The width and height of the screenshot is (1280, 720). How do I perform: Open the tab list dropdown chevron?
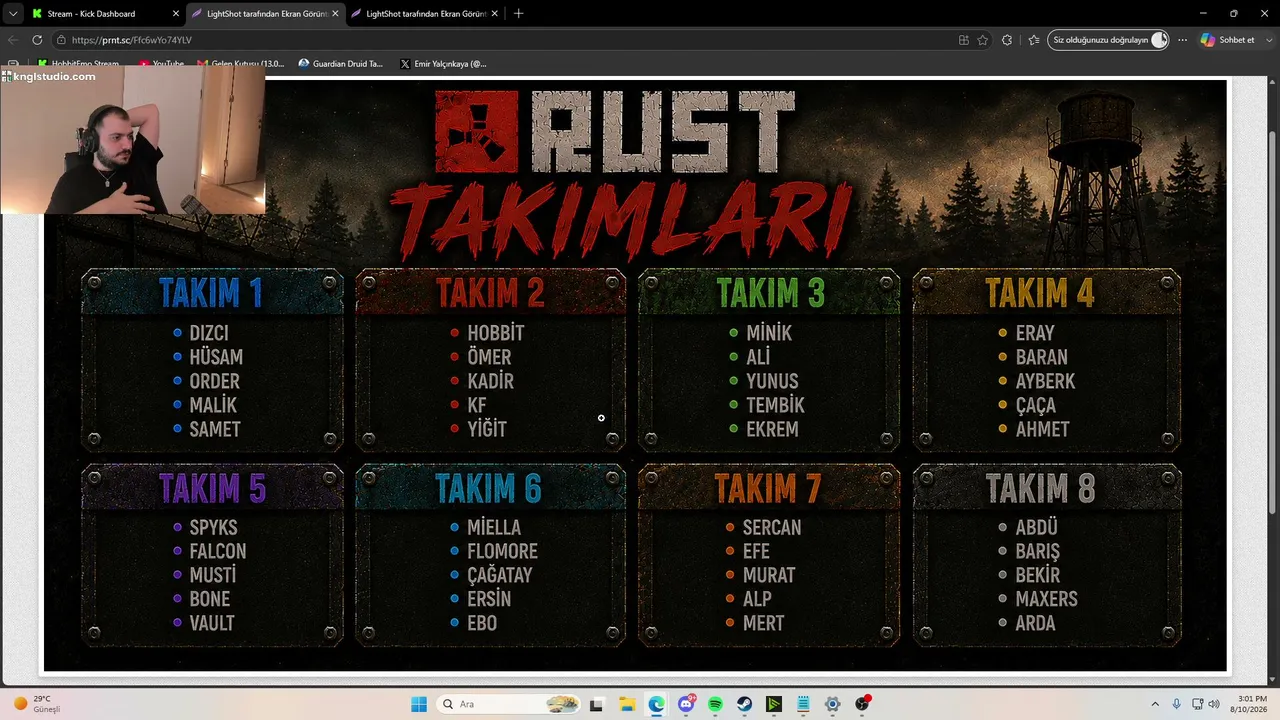tap(13, 14)
